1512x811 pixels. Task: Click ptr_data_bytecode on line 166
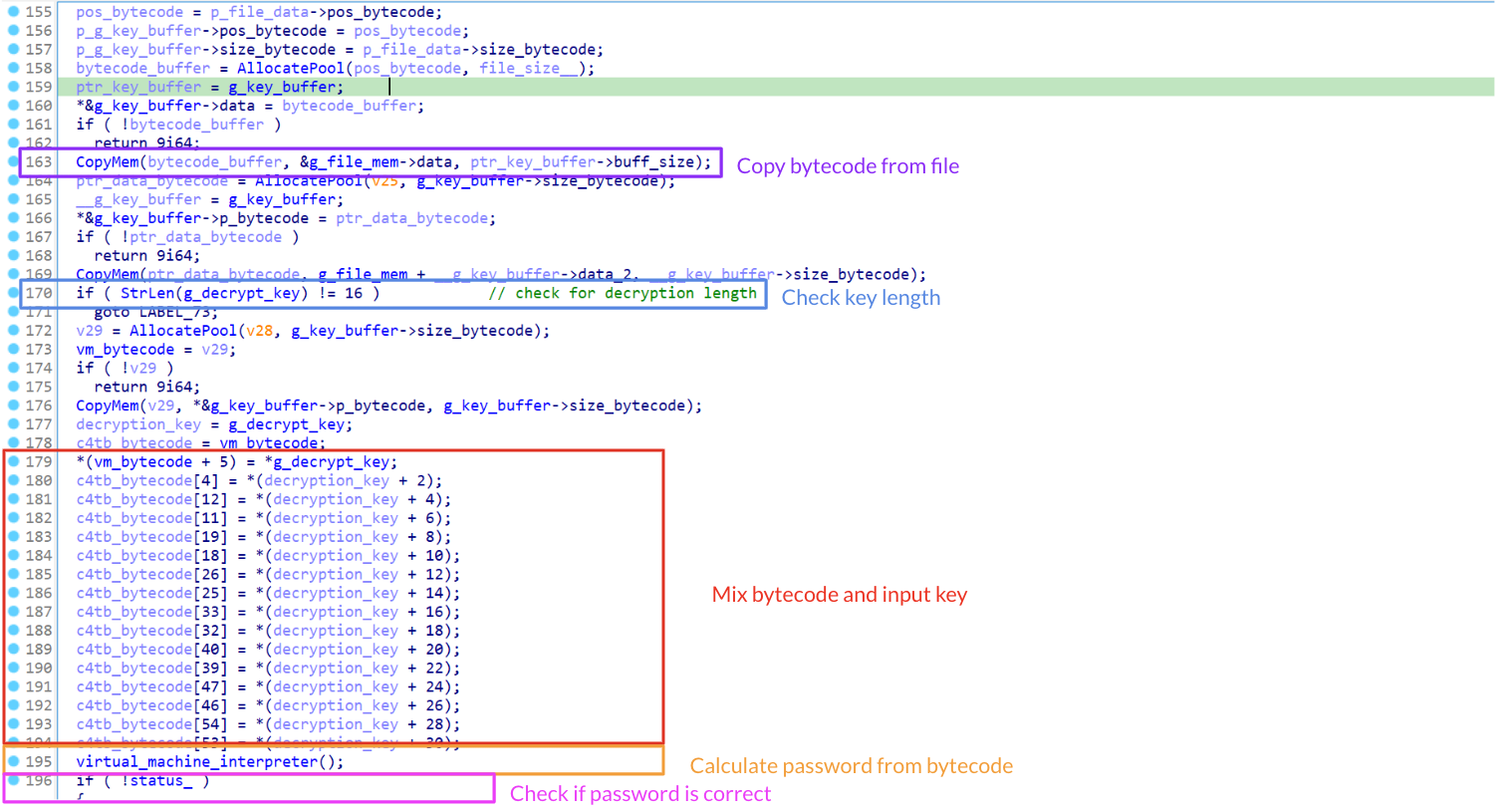(x=411, y=218)
